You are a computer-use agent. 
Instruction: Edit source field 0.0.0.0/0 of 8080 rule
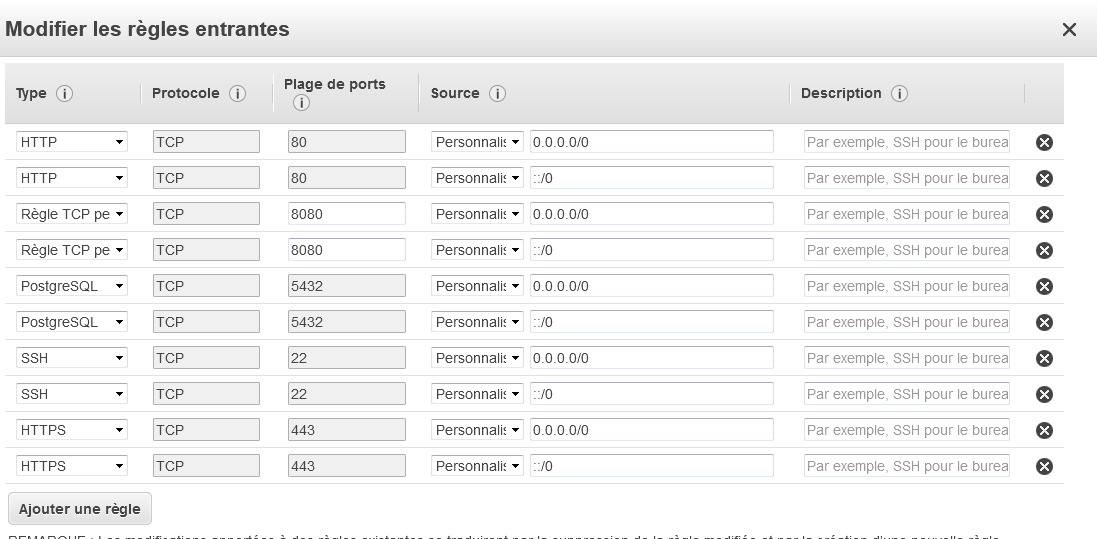click(x=651, y=214)
